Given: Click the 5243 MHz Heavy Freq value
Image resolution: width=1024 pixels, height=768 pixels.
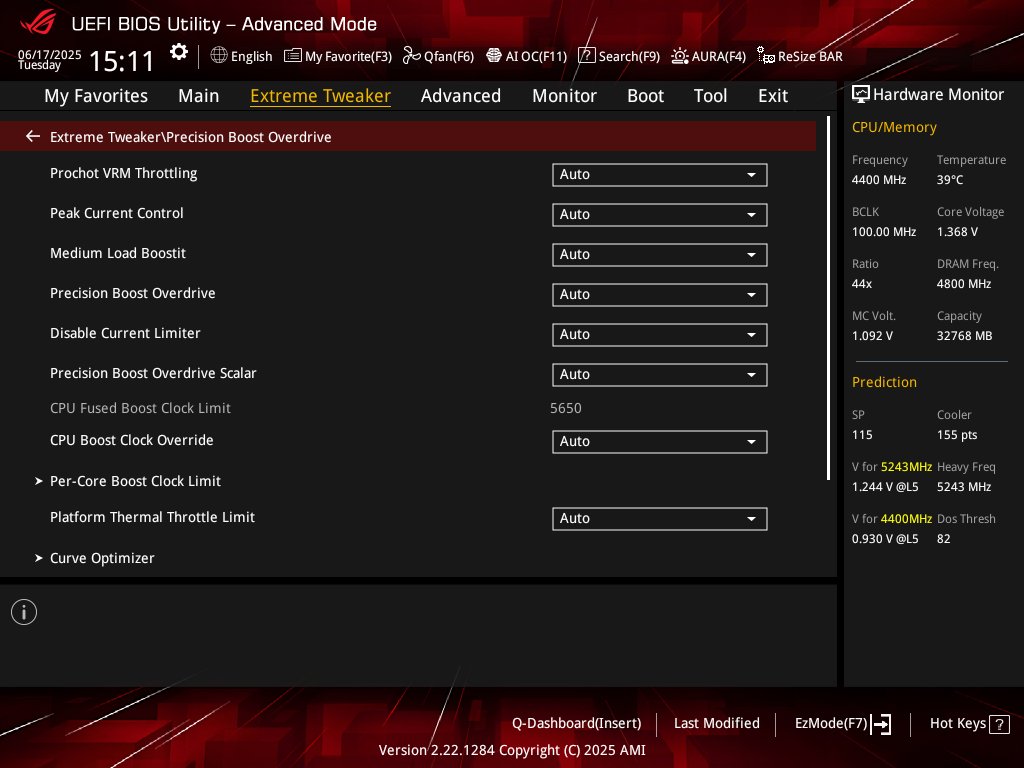Looking at the screenshot, I should [x=964, y=487].
